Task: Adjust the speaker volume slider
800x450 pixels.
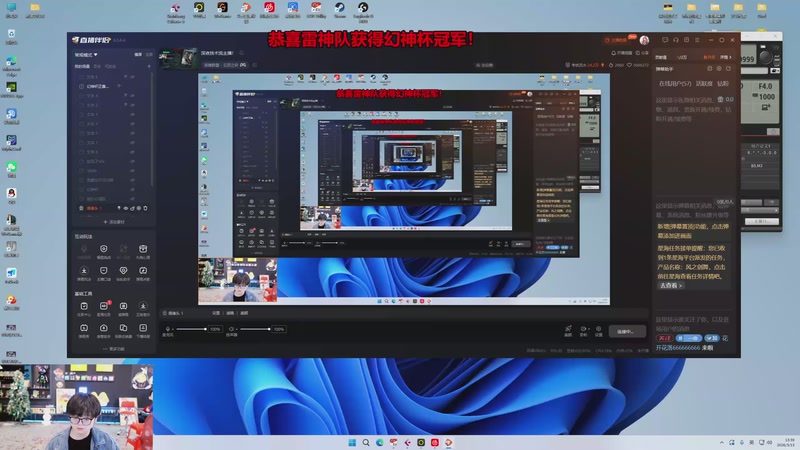Action: point(255,329)
